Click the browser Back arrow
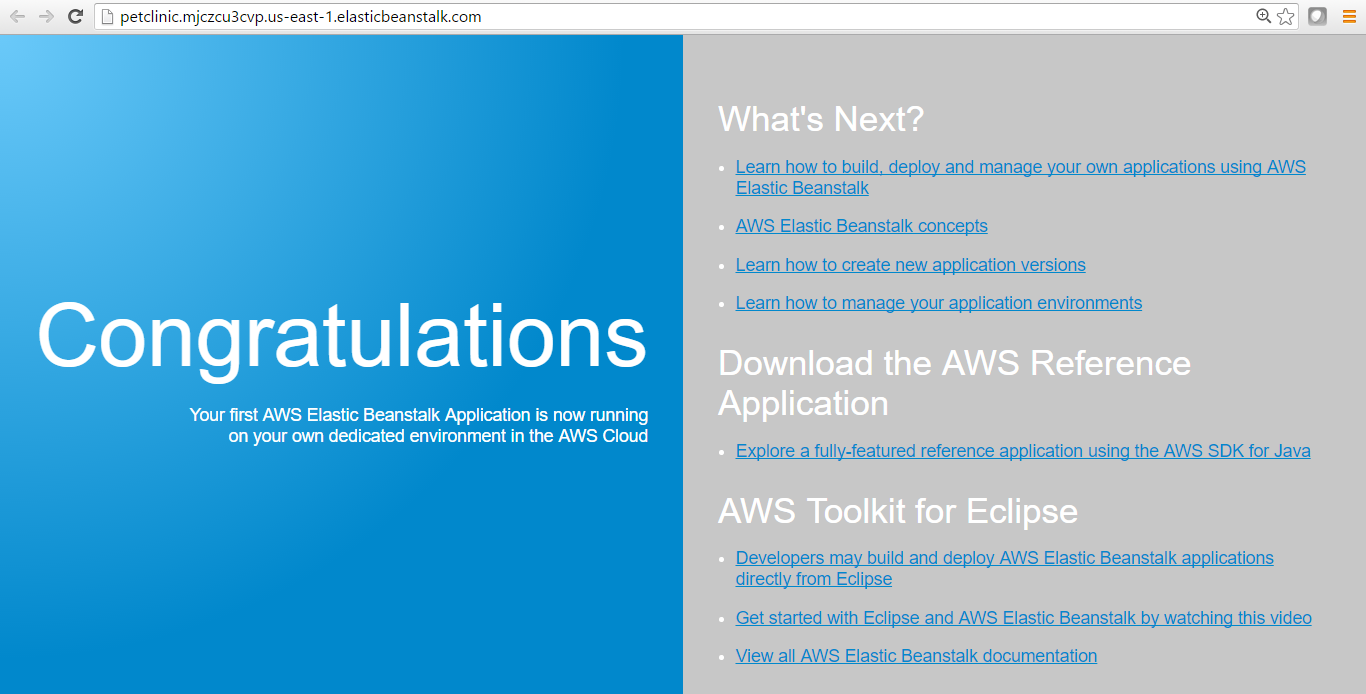The image size is (1366, 694). (x=17, y=16)
